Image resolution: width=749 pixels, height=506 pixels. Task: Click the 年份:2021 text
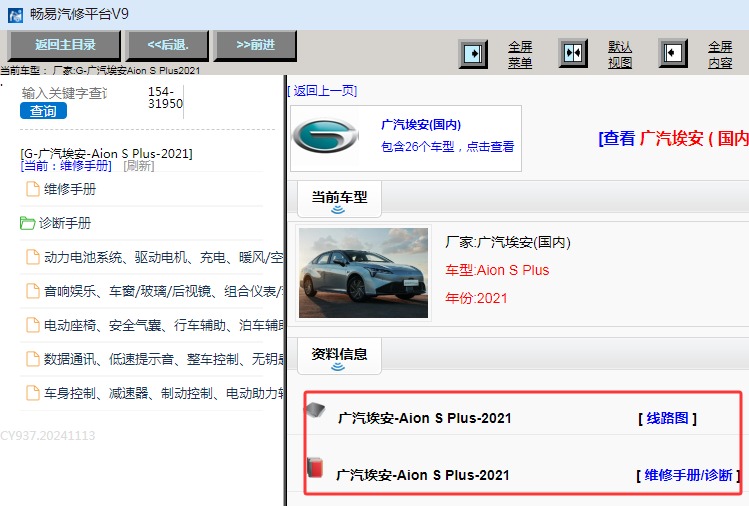(476, 299)
